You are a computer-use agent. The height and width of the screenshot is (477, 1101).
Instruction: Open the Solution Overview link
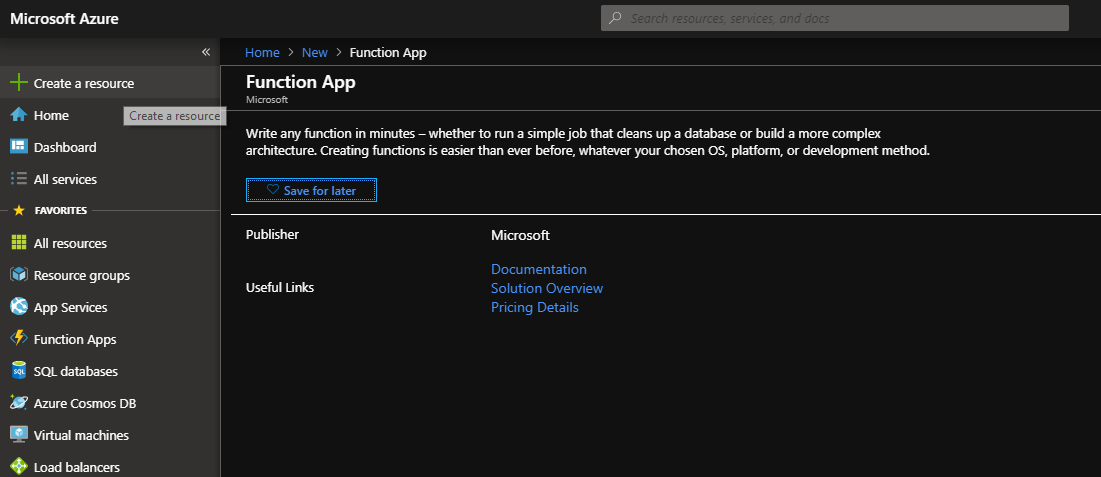click(547, 288)
